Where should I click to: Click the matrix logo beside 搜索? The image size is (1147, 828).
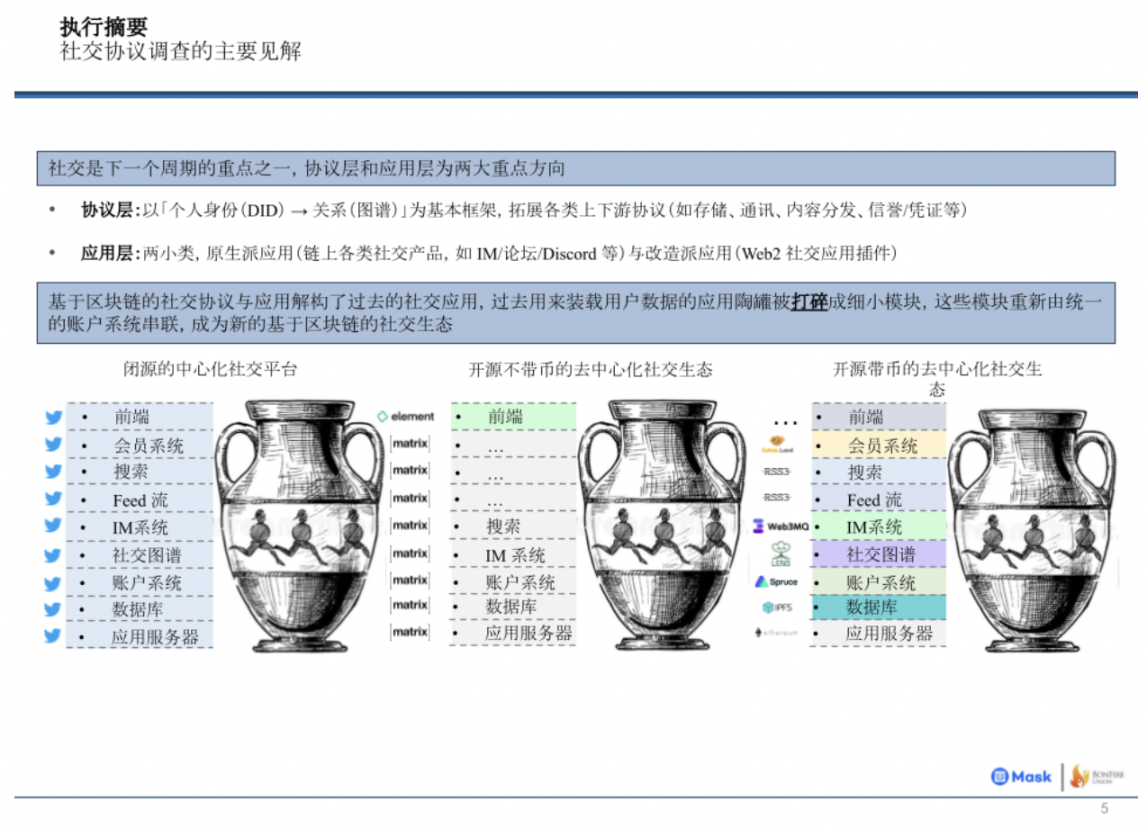click(410, 525)
